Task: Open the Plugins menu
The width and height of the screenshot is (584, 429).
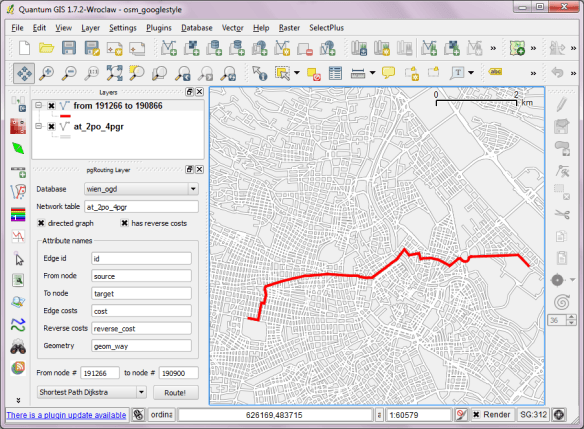Action: tap(159, 28)
